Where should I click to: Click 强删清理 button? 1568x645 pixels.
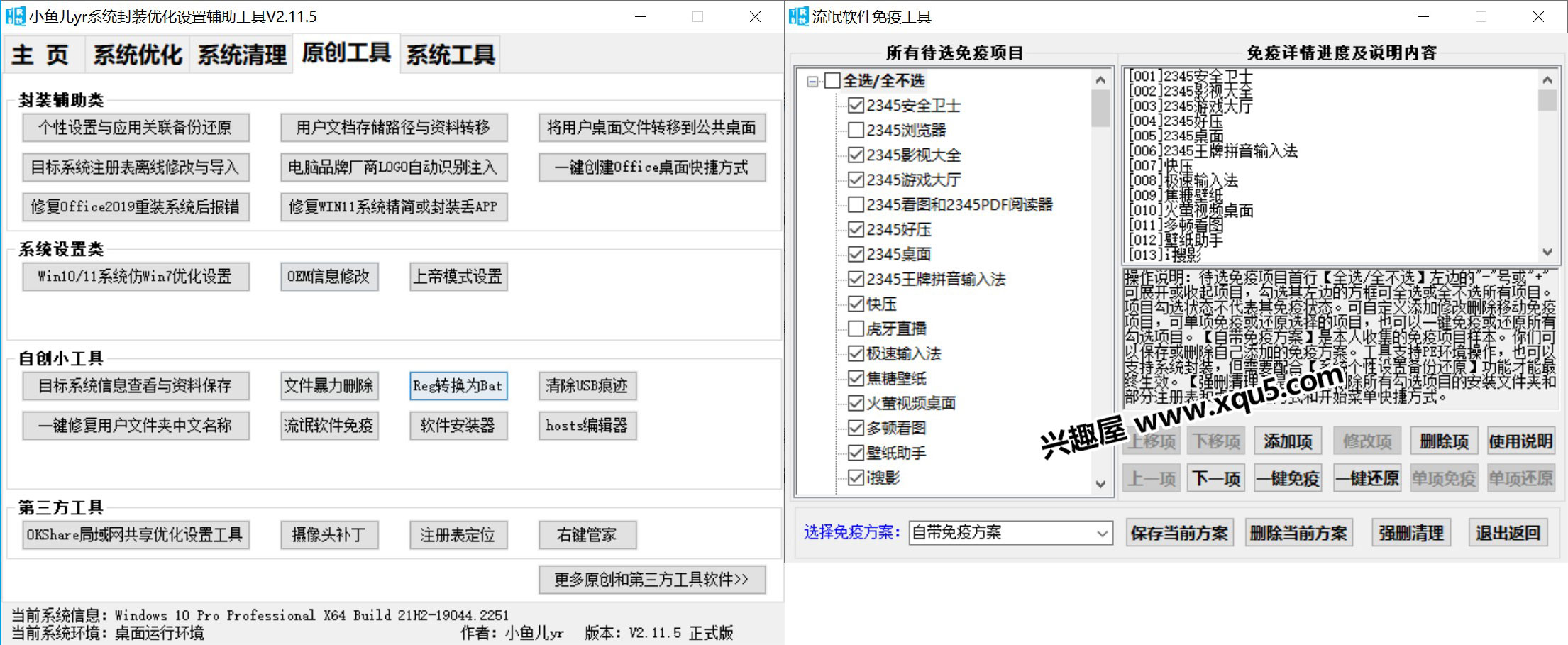coord(1411,534)
